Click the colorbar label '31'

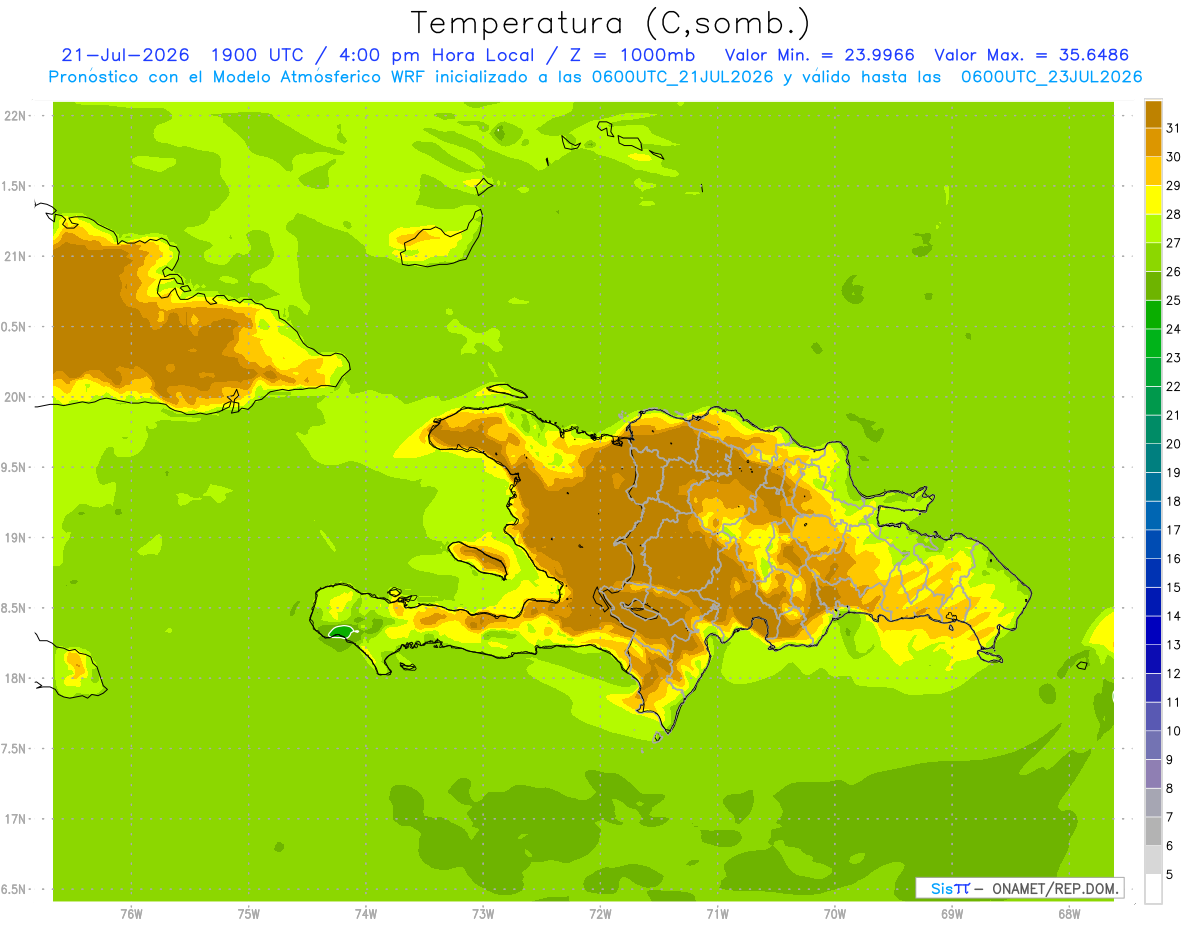click(x=1174, y=128)
